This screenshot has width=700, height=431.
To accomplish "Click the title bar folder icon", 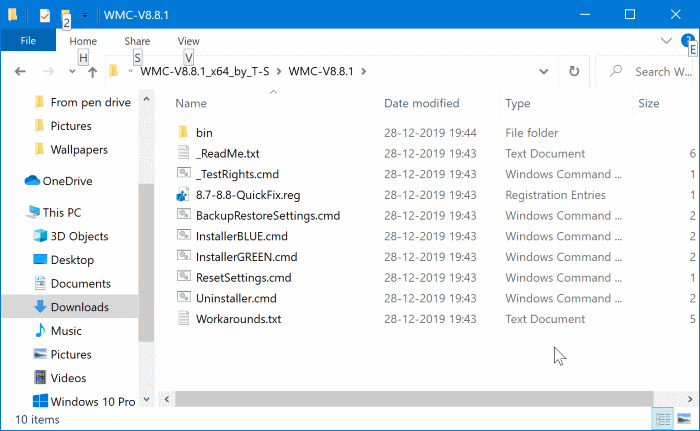I will tap(12, 15).
